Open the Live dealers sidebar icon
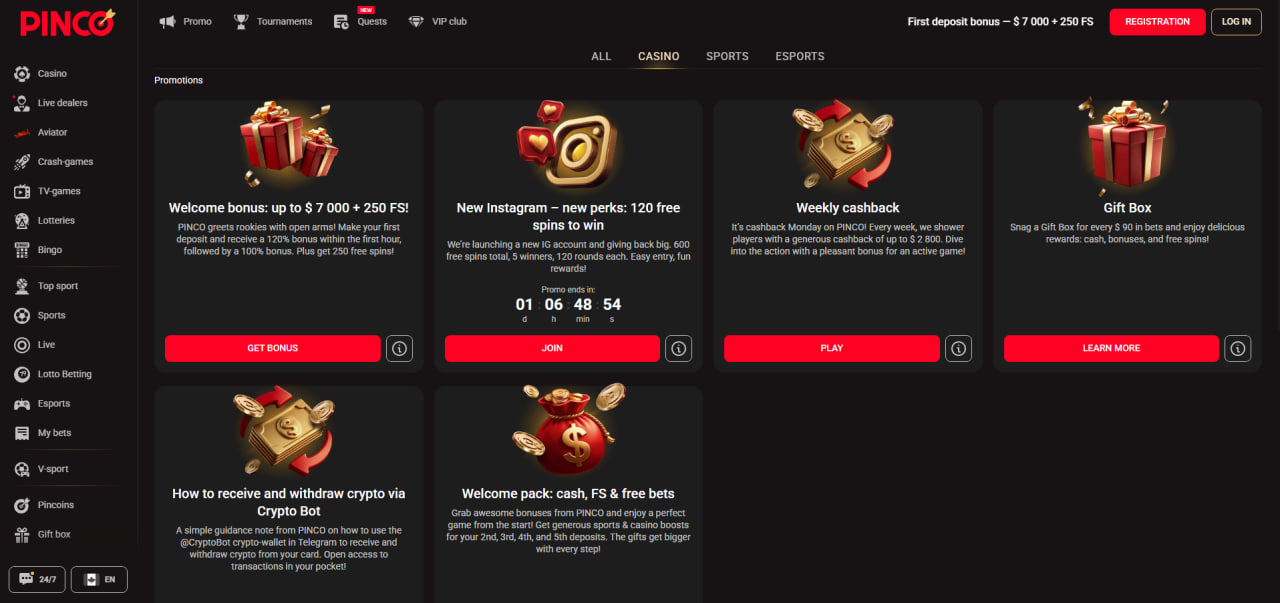The image size is (1280, 603). pos(21,103)
